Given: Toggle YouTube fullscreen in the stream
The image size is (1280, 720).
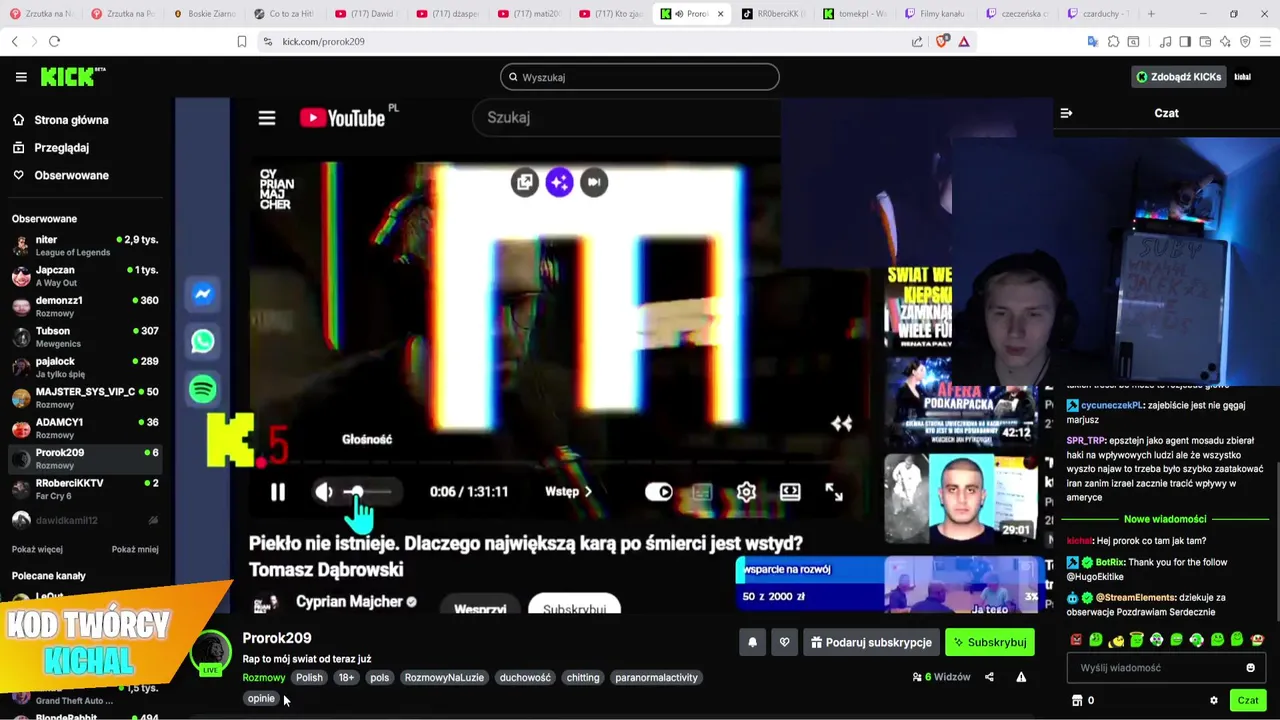Looking at the screenshot, I should [834, 492].
